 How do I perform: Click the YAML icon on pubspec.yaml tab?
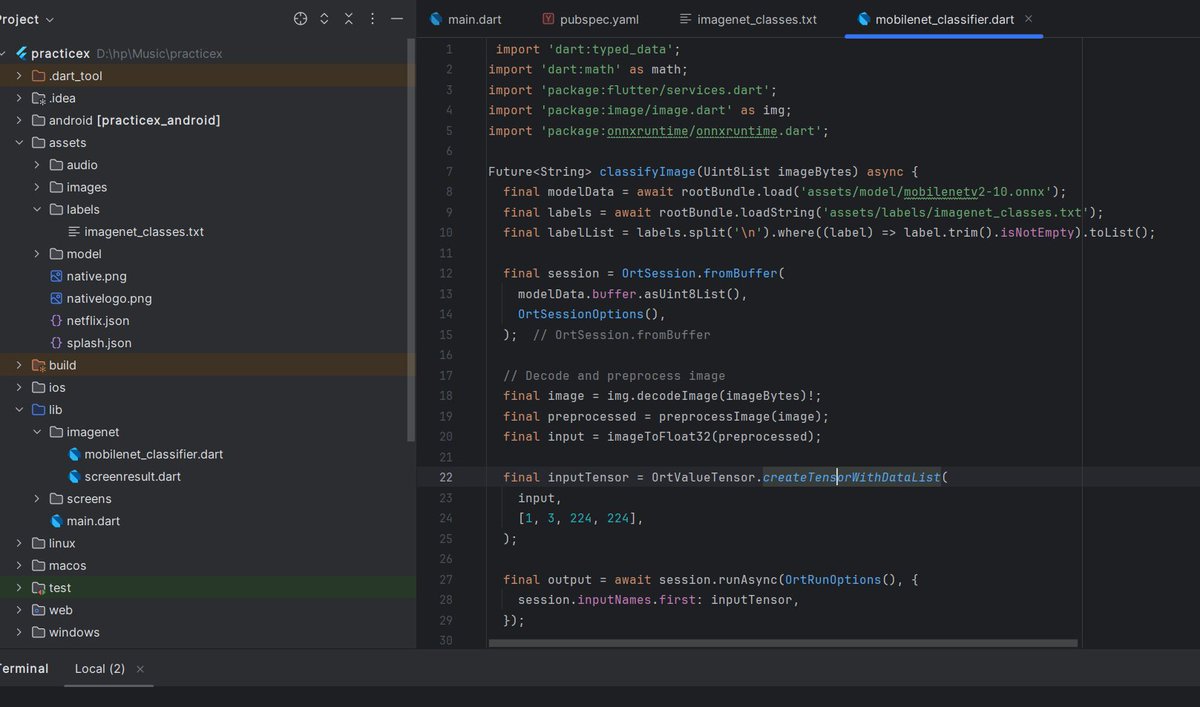tap(549, 19)
